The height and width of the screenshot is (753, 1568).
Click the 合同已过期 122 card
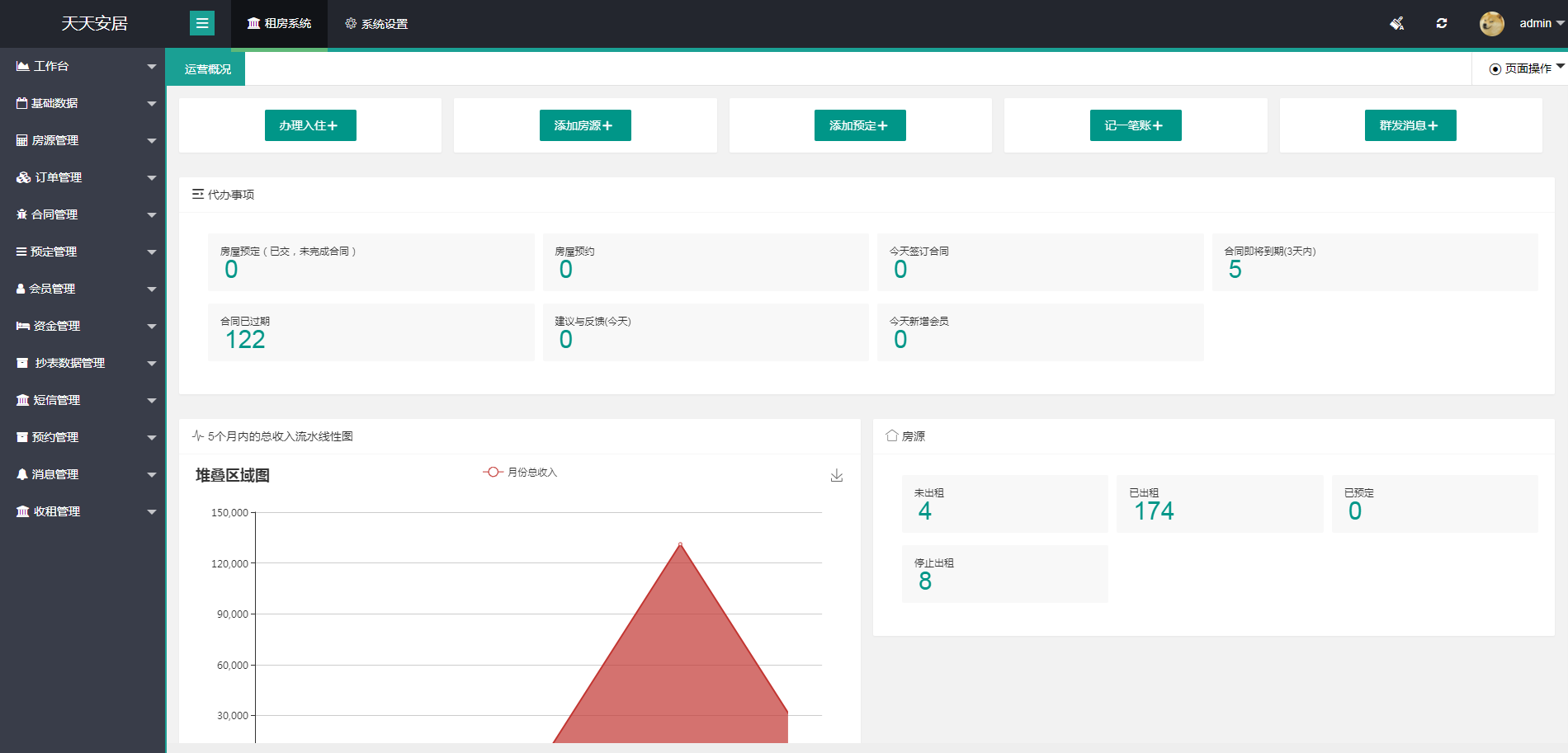pos(371,332)
